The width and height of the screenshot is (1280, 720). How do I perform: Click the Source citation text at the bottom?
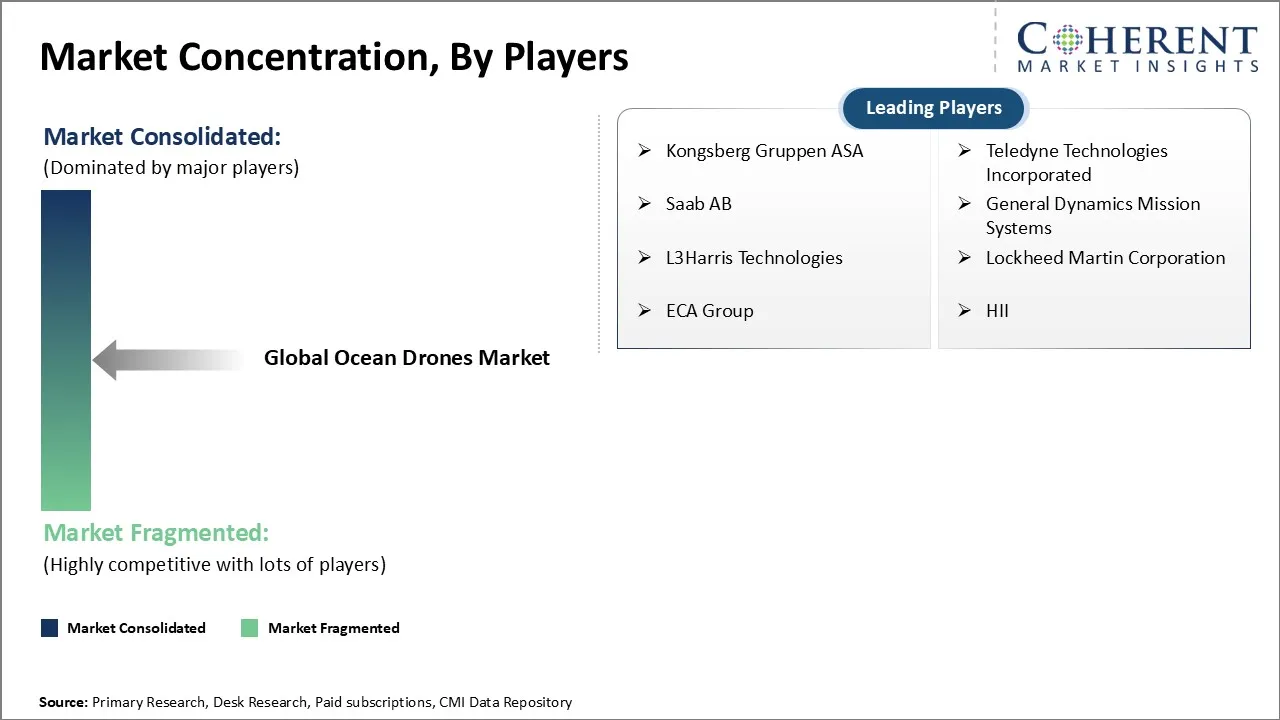(x=305, y=702)
